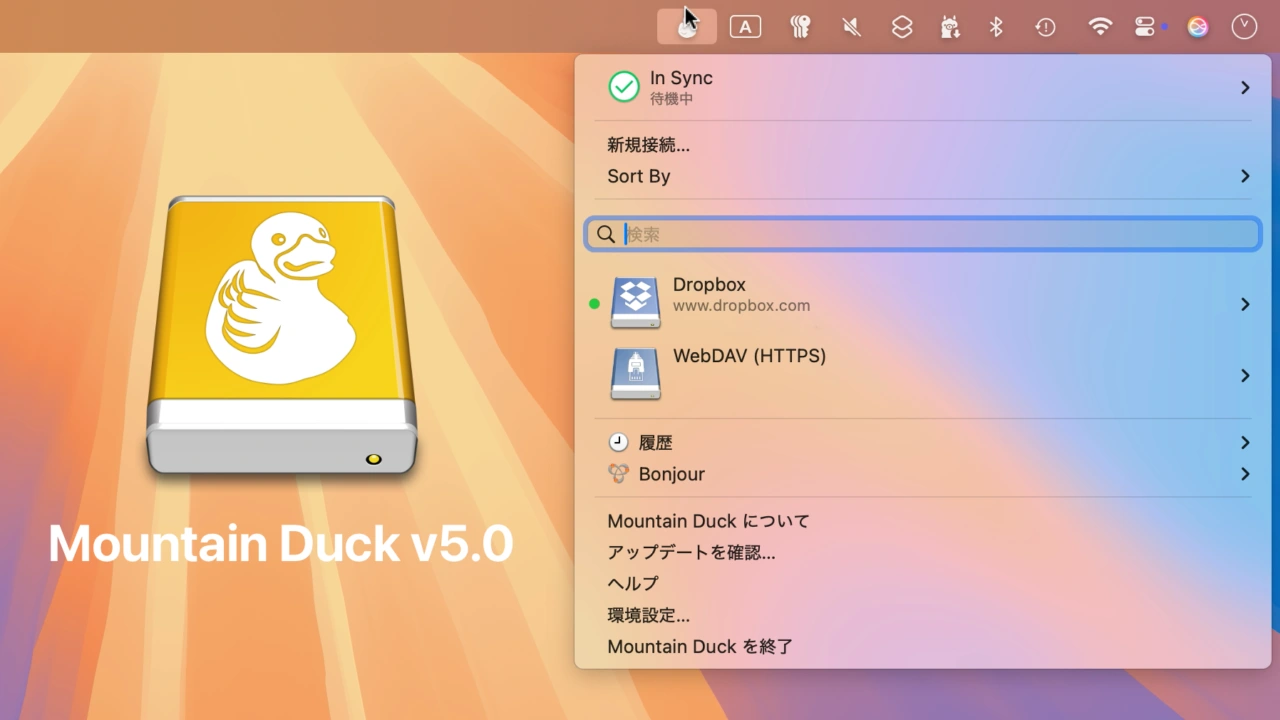Screen dimensions: 1280x720
Task: Open 環境設定... preferences
Action: tap(648, 615)
